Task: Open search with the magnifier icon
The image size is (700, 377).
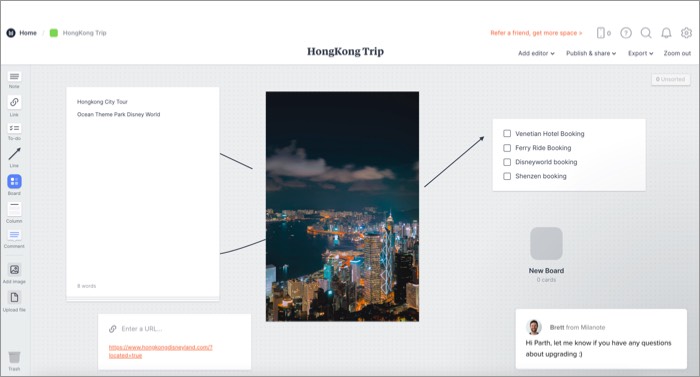Action: tap(646, 33)
